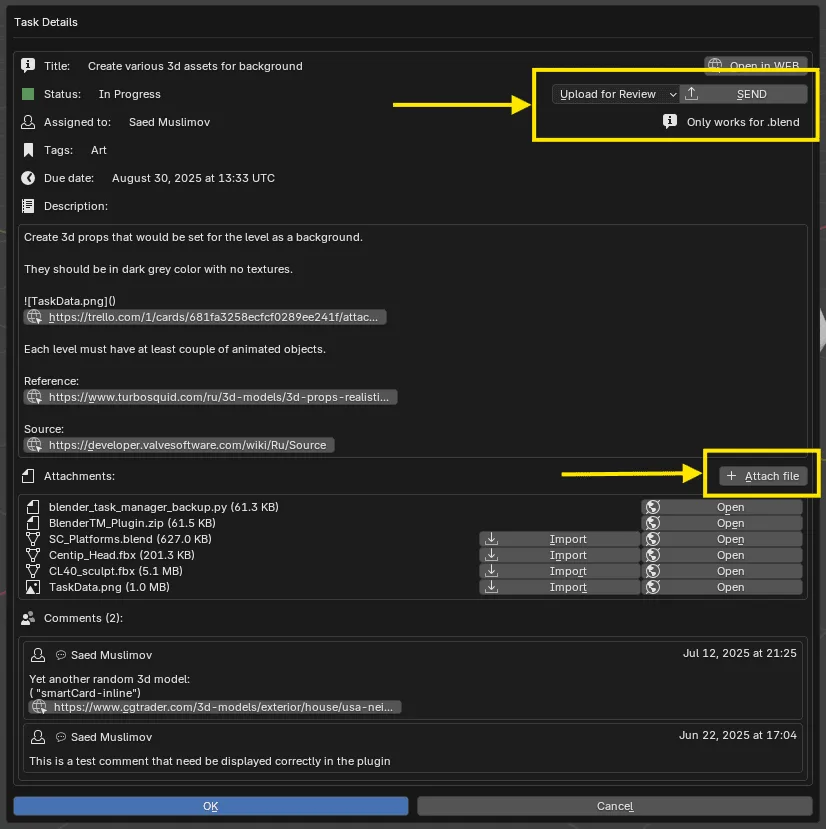This screenshot has height=829, width=826.
Task: Click the bookmark icon beside Tags
Action: pyautogui.click(x=27, y=150)
